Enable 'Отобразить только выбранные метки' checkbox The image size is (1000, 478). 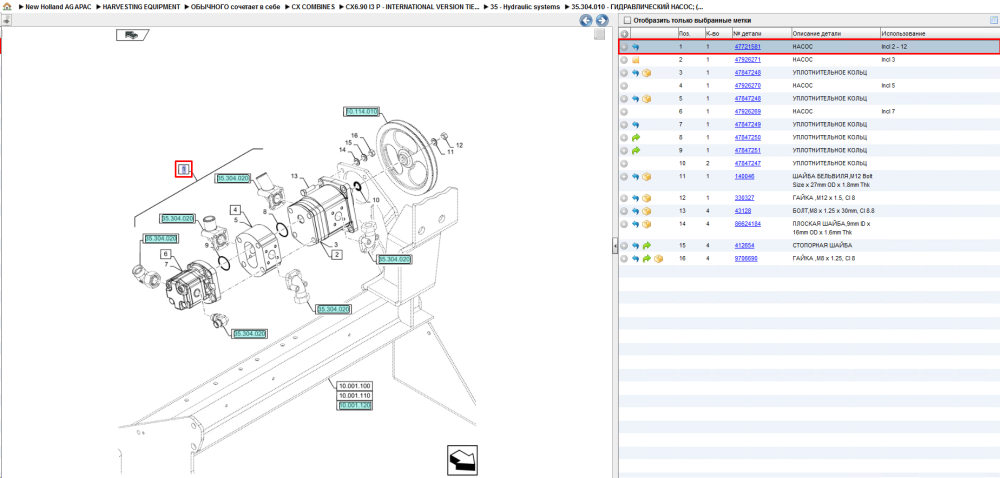pyautogui.click(x=627, y=20)
